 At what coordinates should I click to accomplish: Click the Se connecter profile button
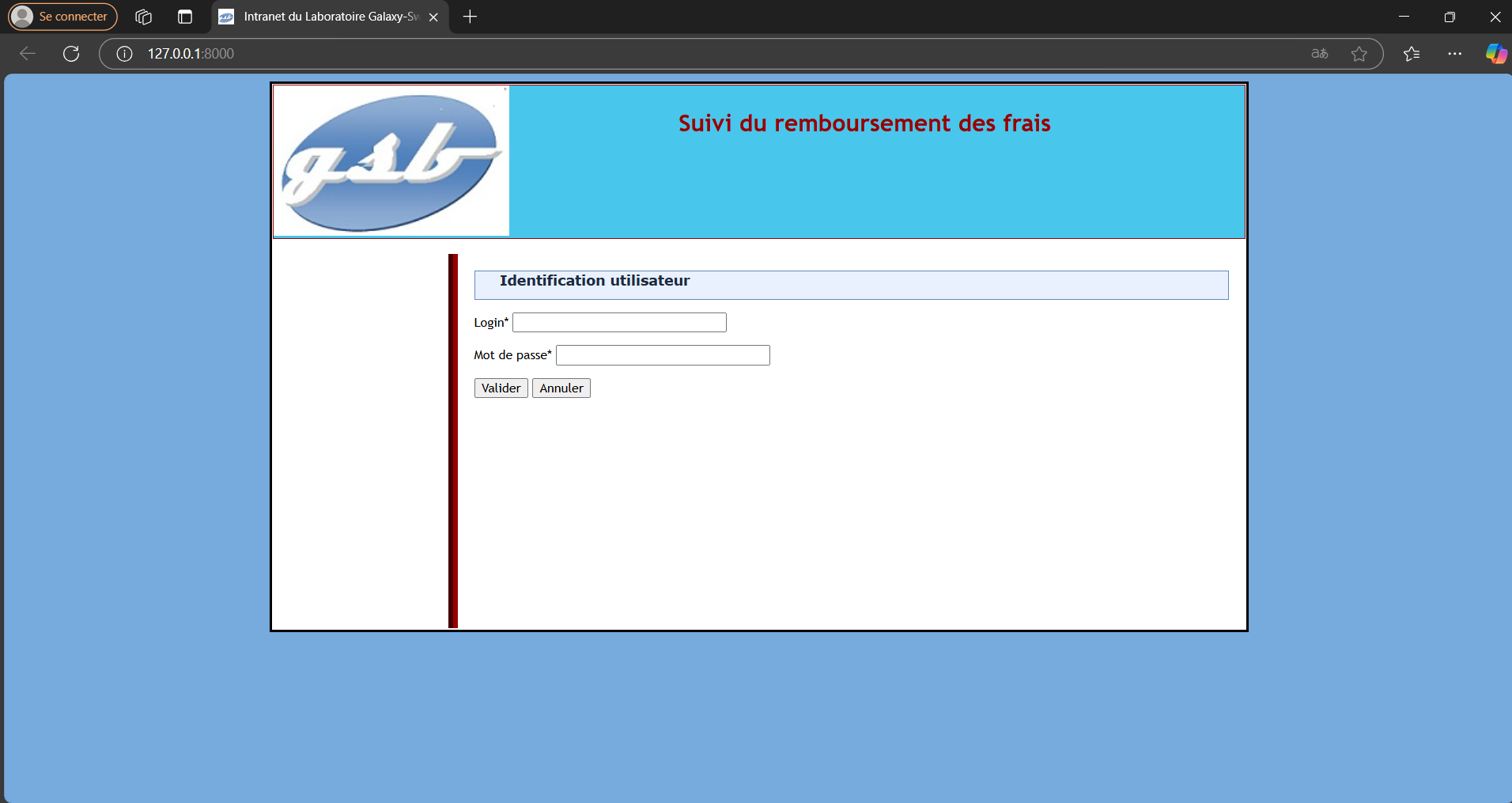point(63,17)
